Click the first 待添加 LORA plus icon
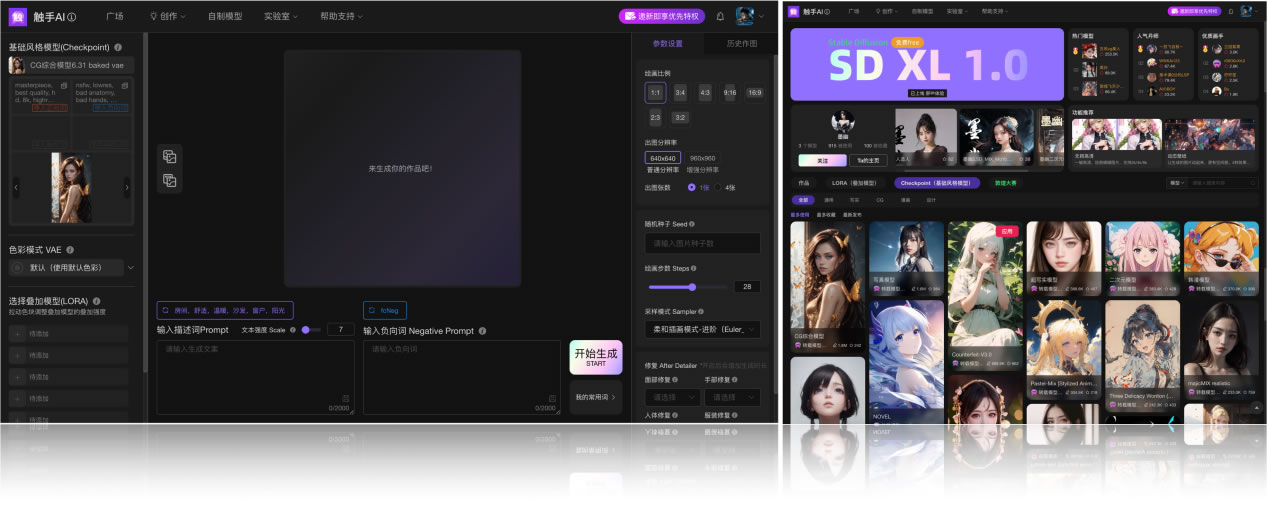Viewport: 1267px width, 507px height. pos(17,332)
